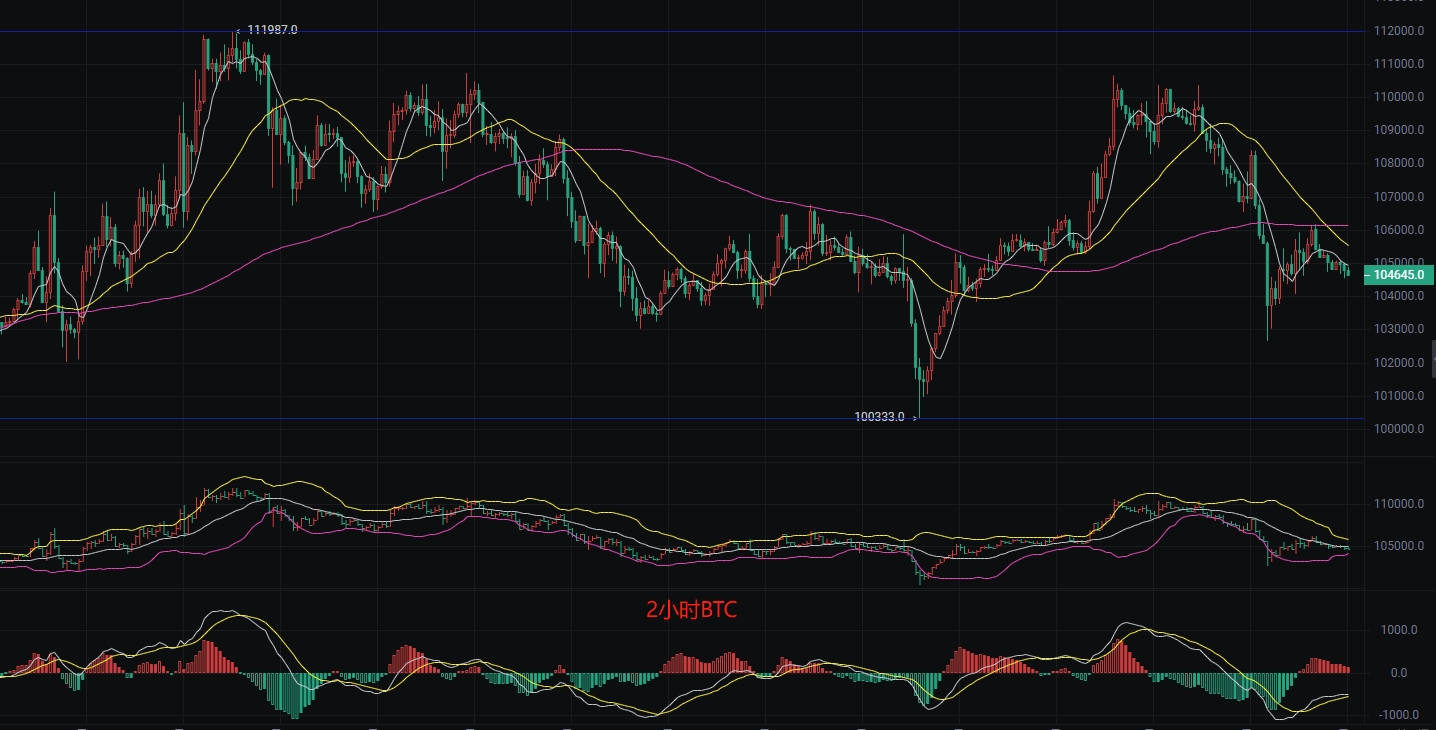Select the candle at the 111987.0 peak
The width and height of the screenshot is (1436, 730).
[236, 48]
